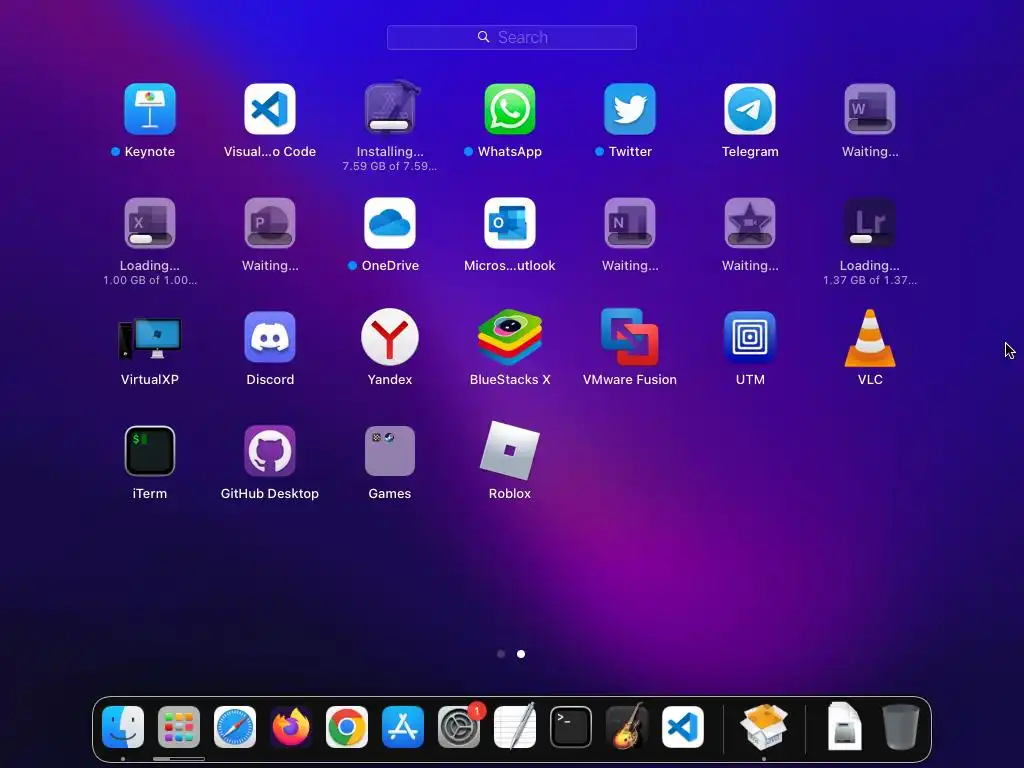This screenshot has height=768, width=1024.
Task: Click the magnifier icon in Search field
Action: pos(483,37)
